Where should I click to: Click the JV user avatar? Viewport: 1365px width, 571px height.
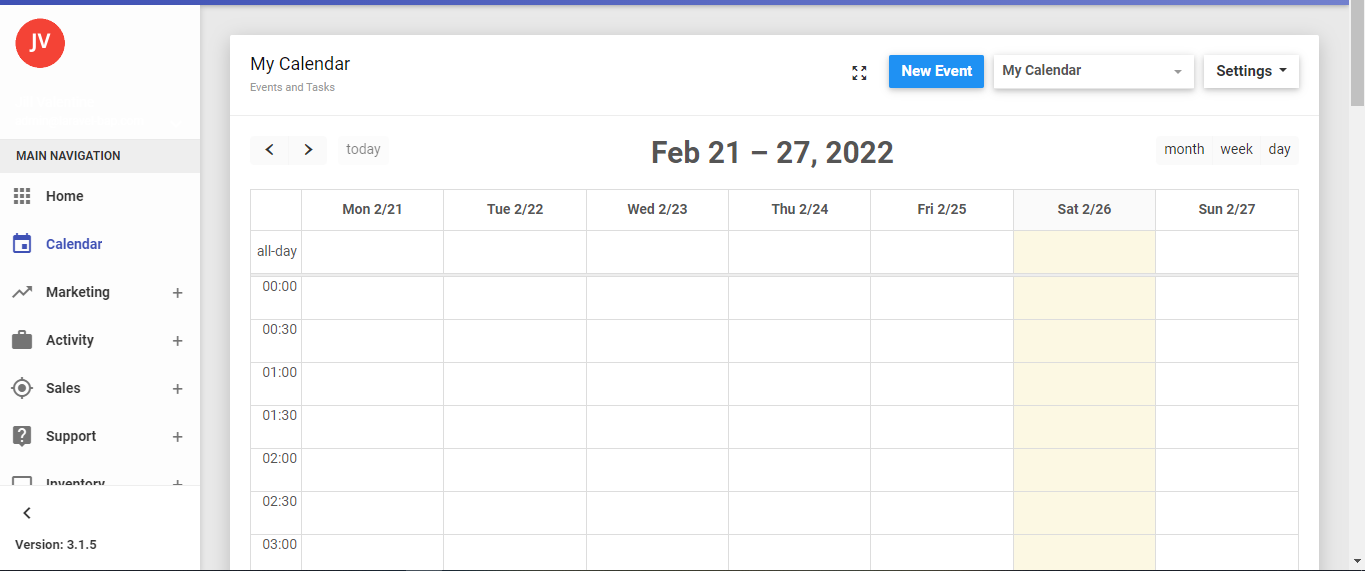pyautogui.click(x=40, y=42)
